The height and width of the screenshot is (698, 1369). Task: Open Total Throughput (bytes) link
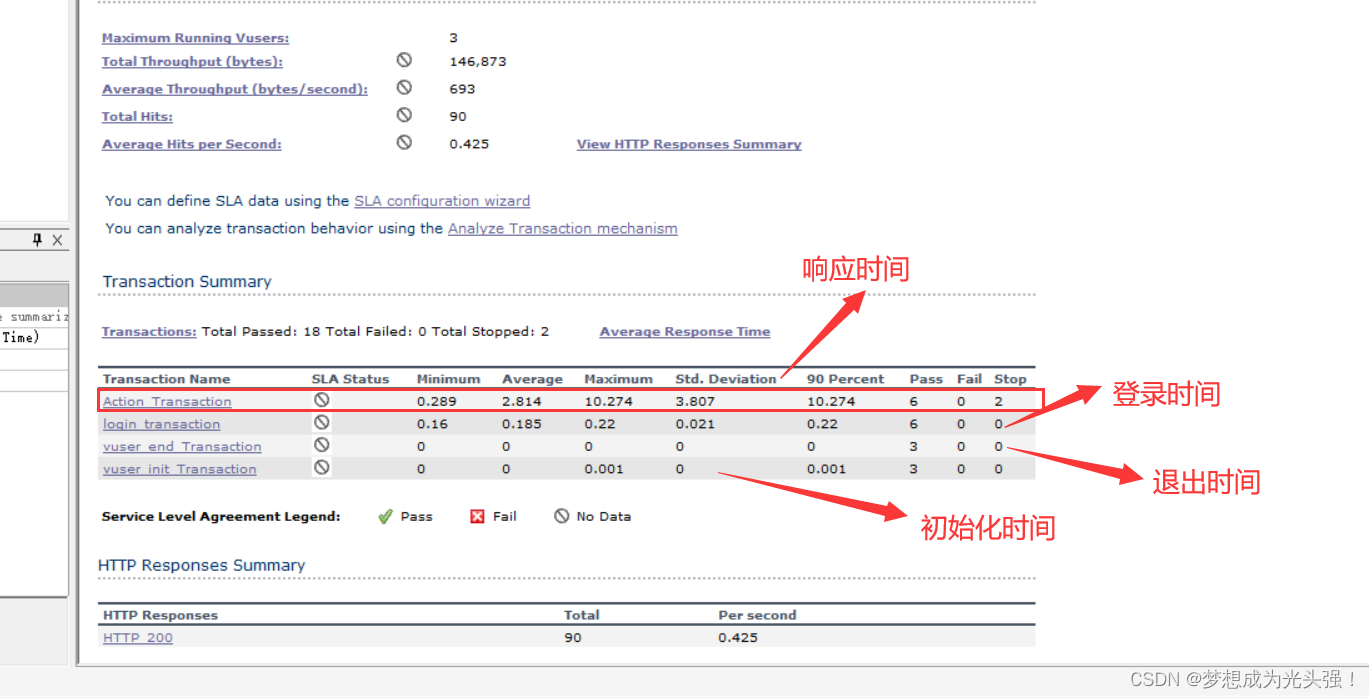[192, 62]
